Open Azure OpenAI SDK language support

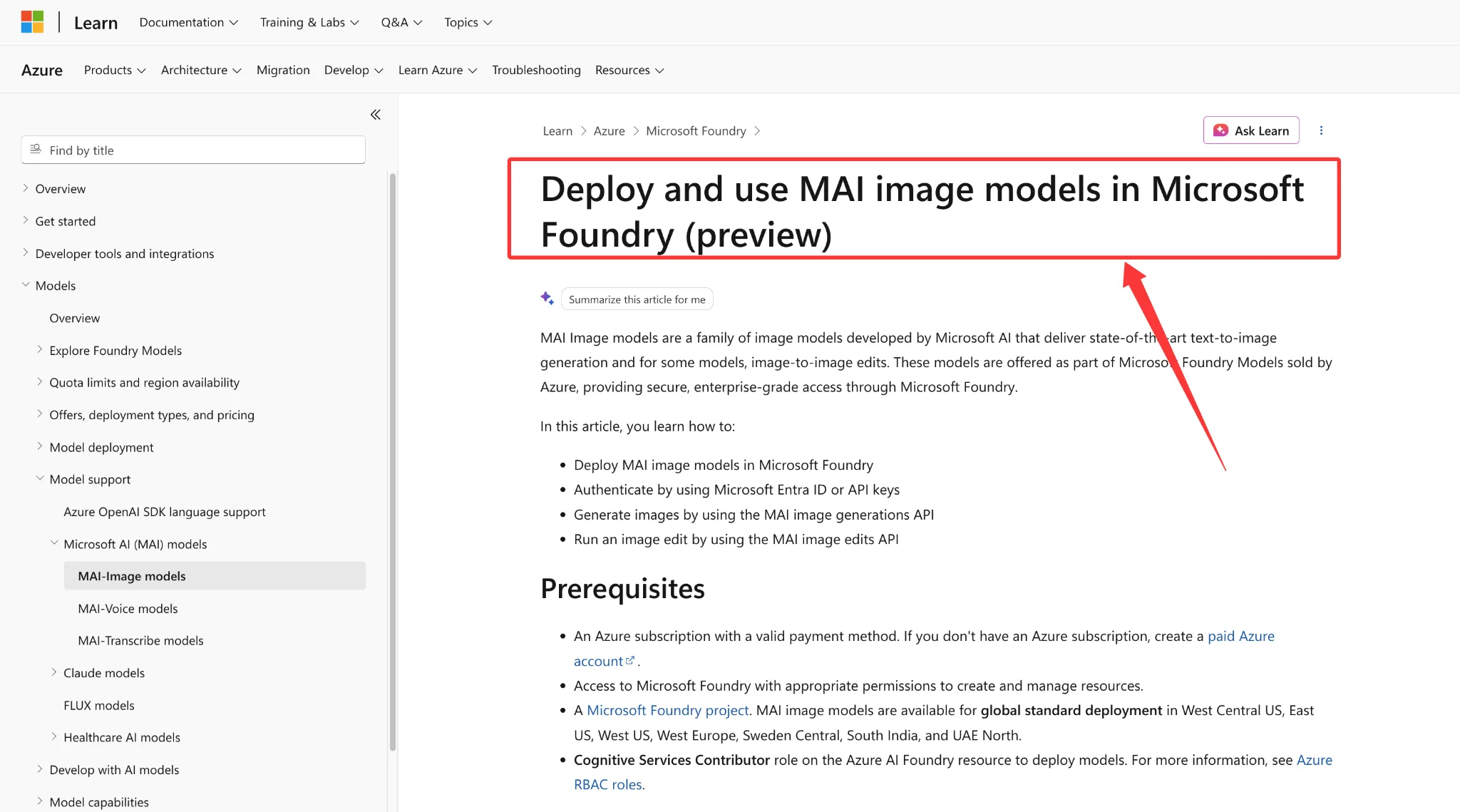[165, 512]
